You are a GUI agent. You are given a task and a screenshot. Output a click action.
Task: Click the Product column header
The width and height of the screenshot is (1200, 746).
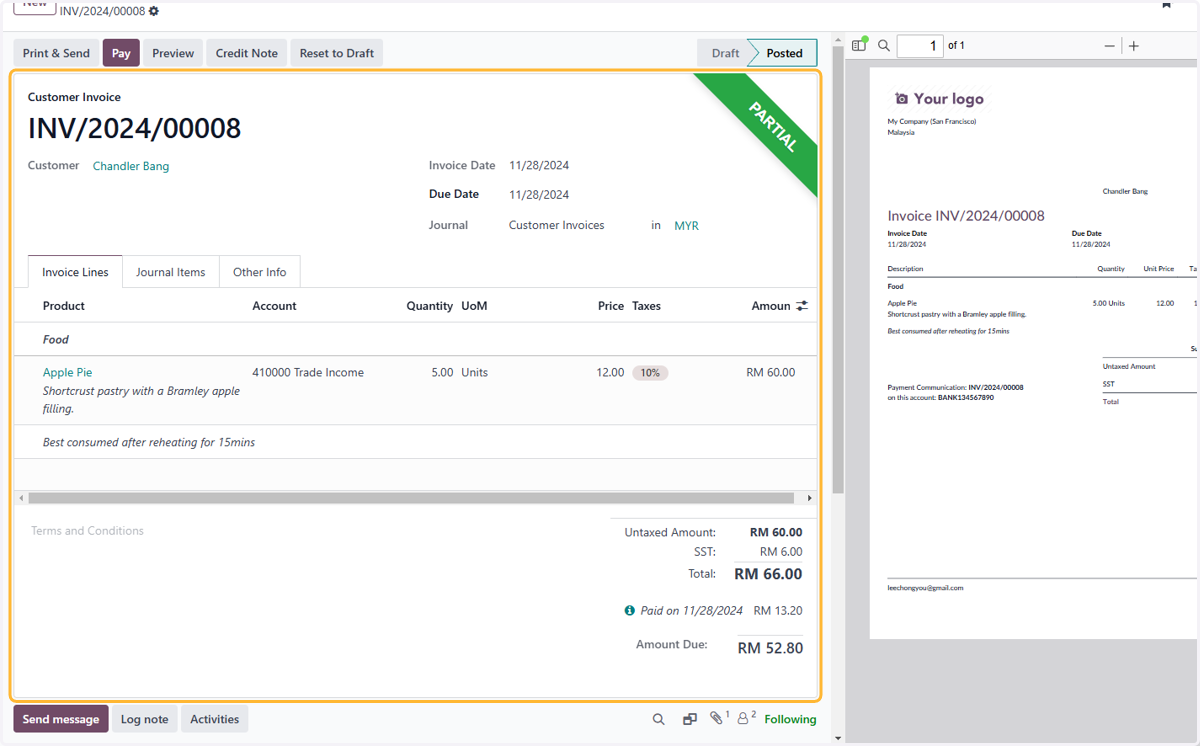64,306
